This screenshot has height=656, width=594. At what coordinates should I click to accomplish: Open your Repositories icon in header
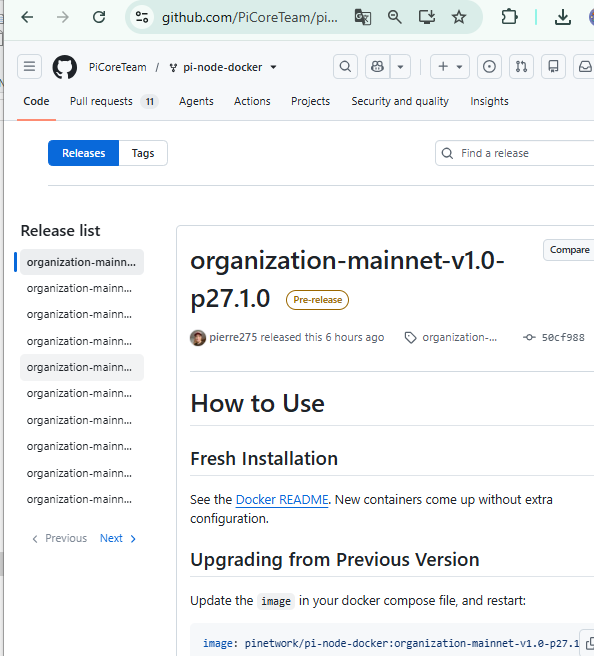tap(553, 67)
